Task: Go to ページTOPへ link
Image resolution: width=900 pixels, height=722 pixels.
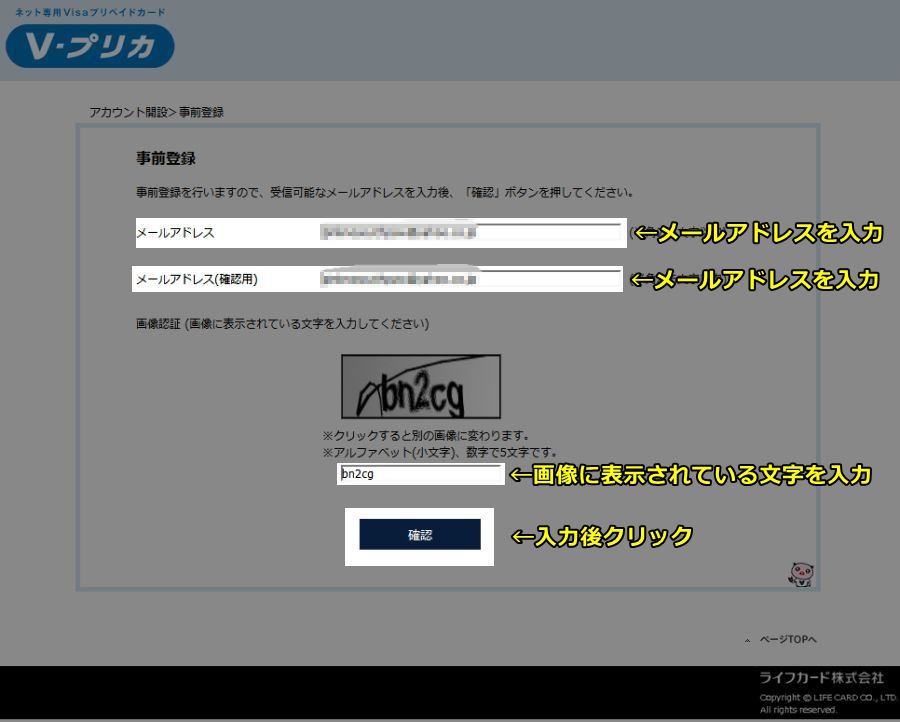Action: tap(788, 640)
